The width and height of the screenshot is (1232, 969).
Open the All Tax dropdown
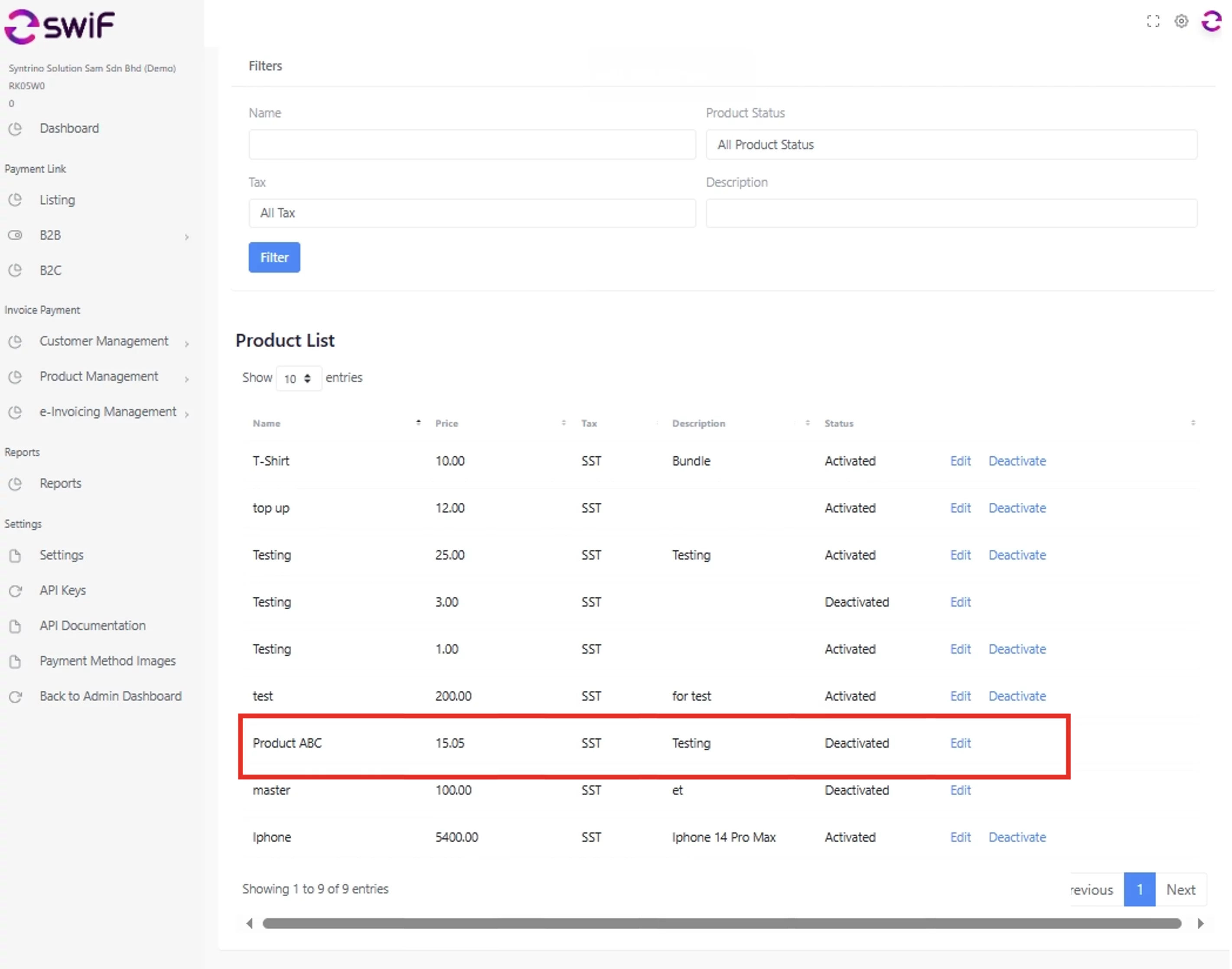click(472, 213)
